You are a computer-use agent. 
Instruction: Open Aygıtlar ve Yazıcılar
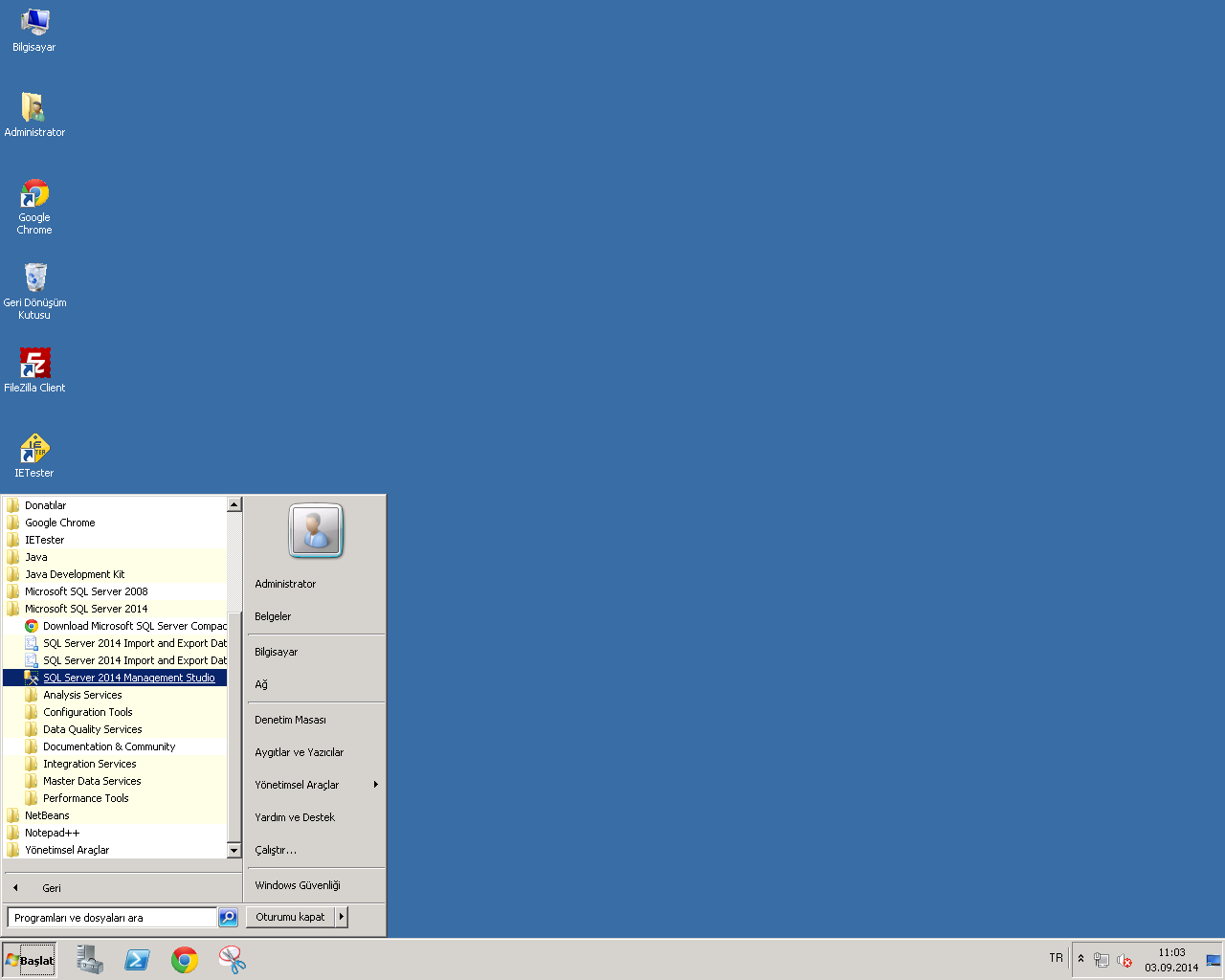[x=316, y=752]
